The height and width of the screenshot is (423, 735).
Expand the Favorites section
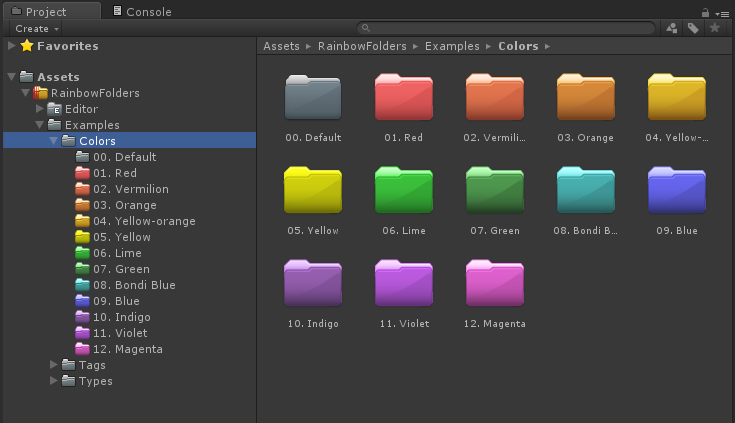11,46
